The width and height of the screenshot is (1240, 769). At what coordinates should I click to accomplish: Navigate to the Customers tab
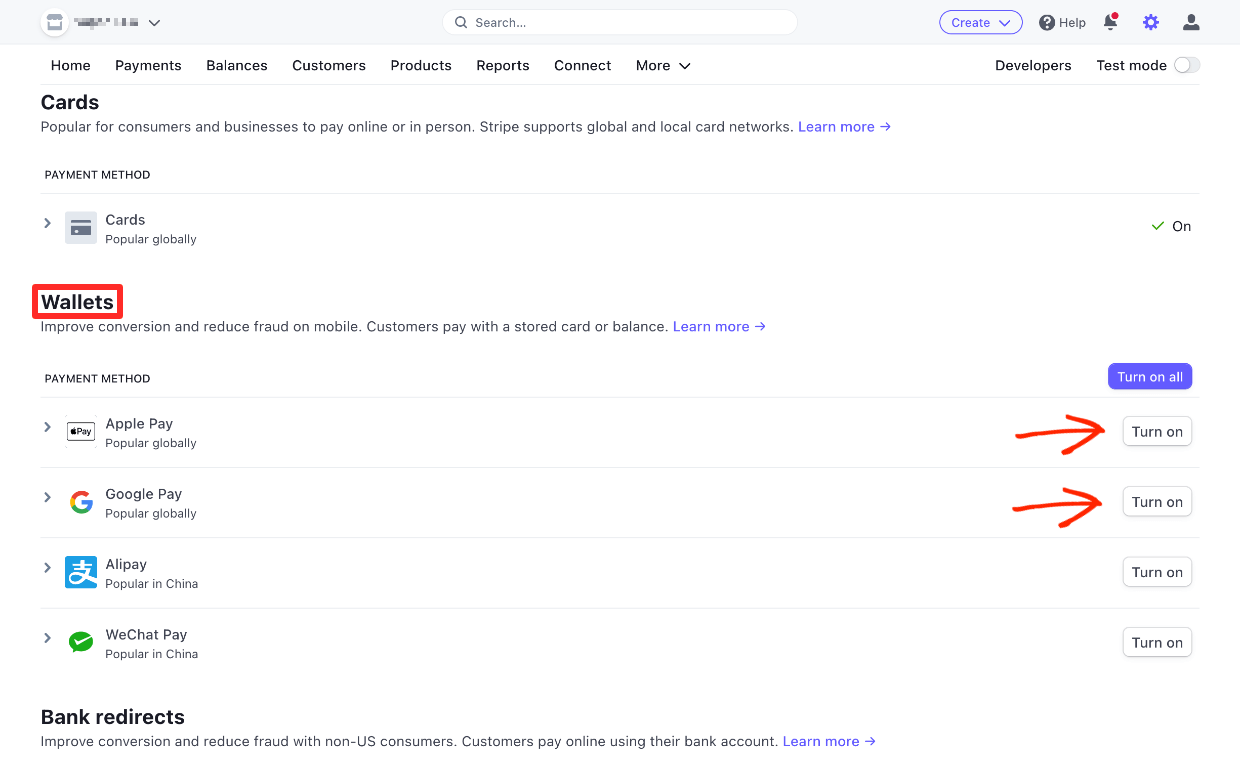coord(329,65)
